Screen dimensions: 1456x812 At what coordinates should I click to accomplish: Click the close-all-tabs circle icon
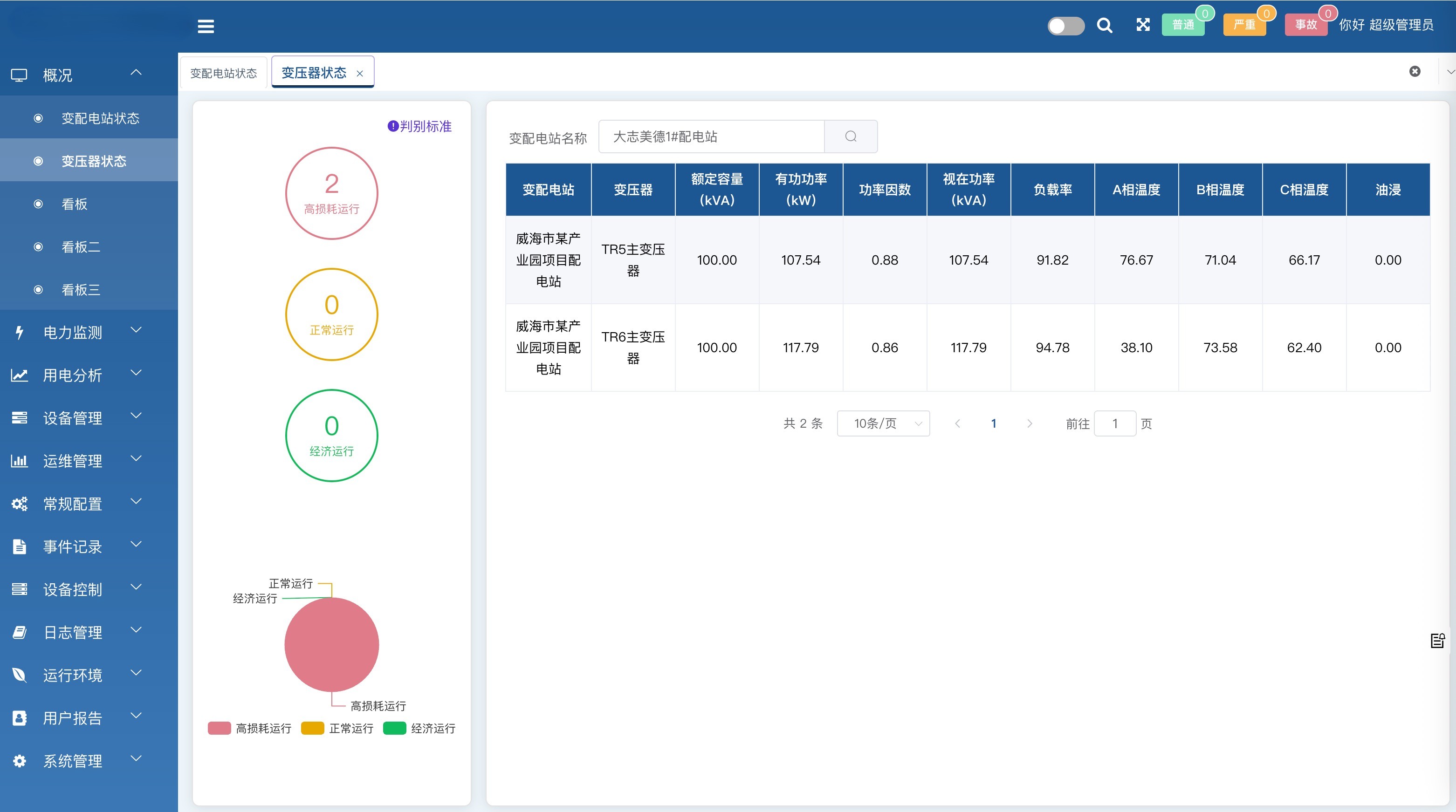click(1415, 71)
